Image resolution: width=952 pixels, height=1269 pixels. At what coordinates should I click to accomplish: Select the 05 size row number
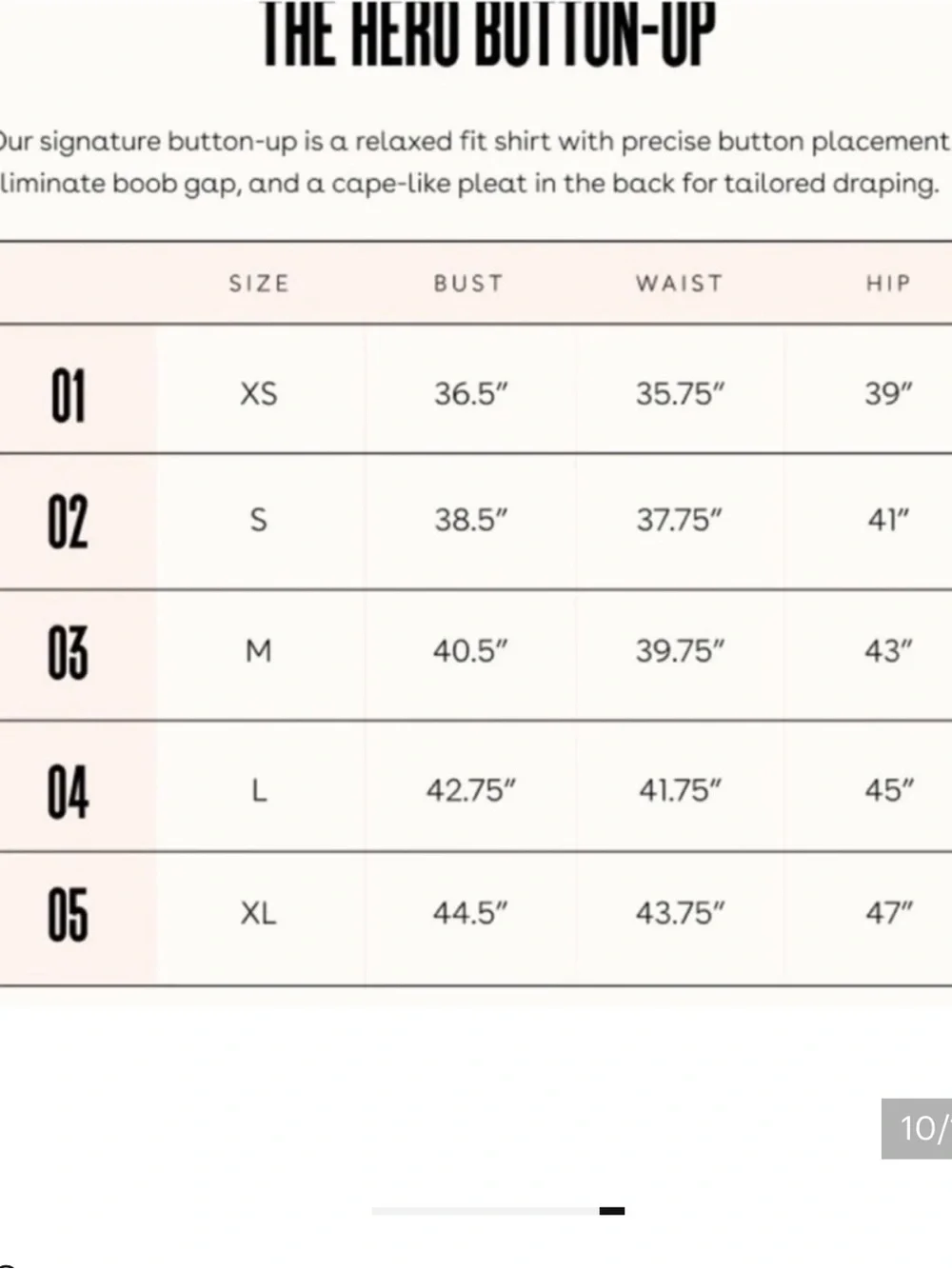(x=68, y=914)
